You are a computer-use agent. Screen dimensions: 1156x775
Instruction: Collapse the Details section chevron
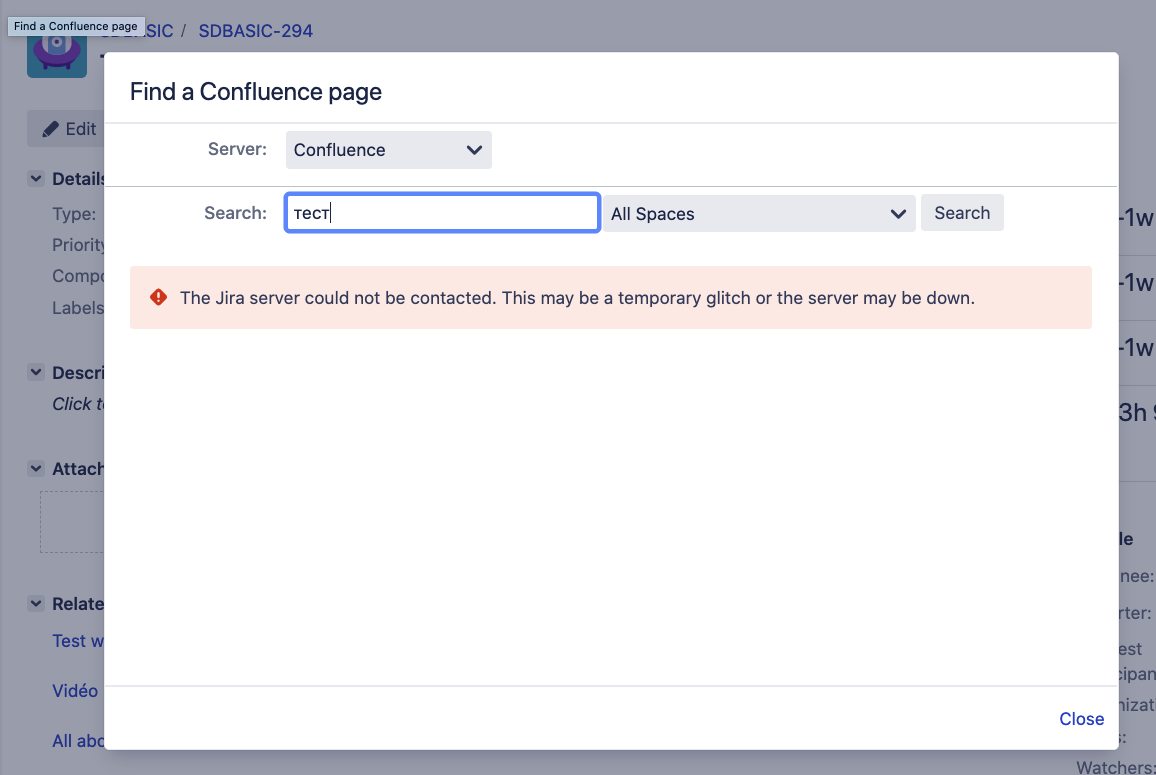point(36,178)
